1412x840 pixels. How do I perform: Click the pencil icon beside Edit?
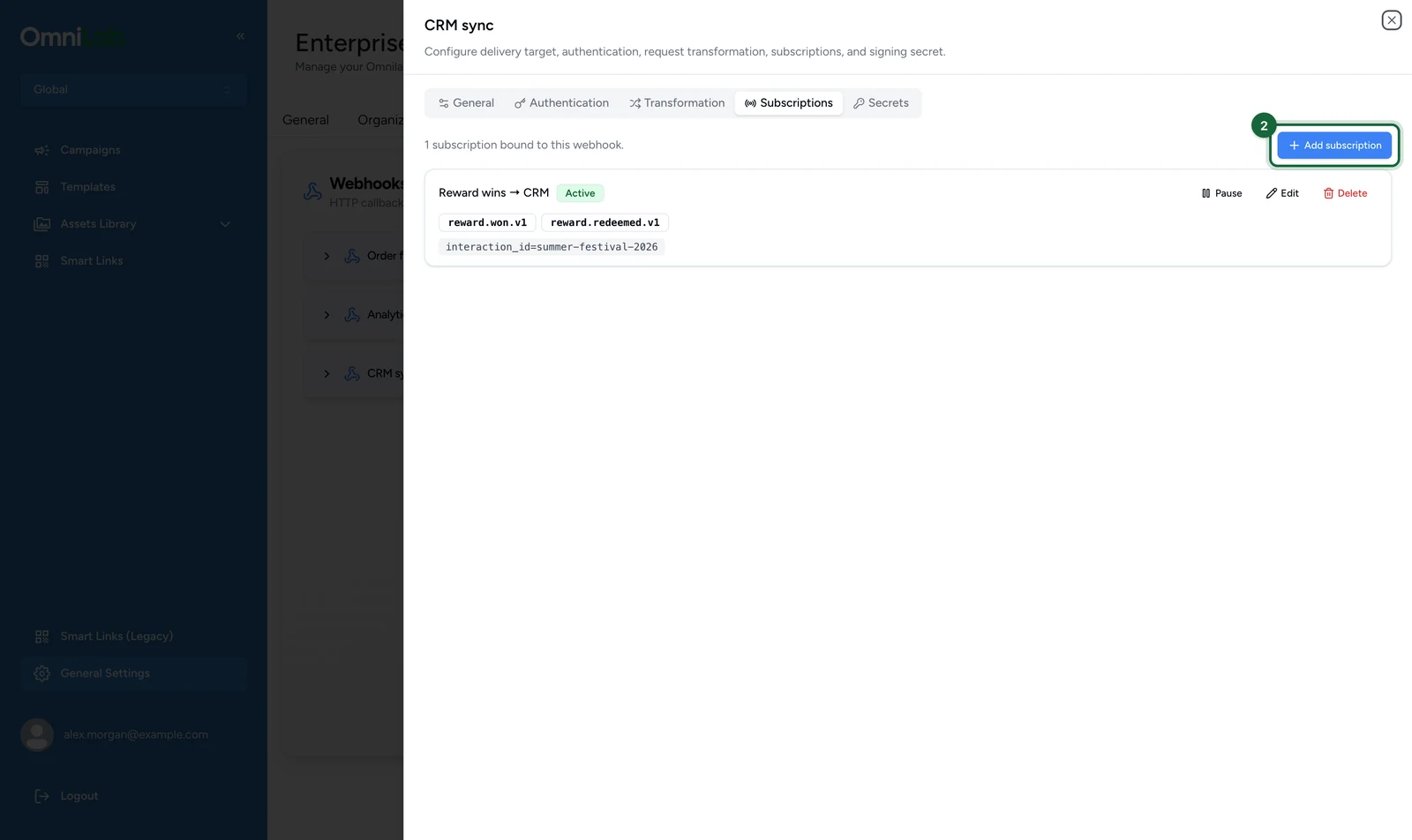pos(1271,193)
